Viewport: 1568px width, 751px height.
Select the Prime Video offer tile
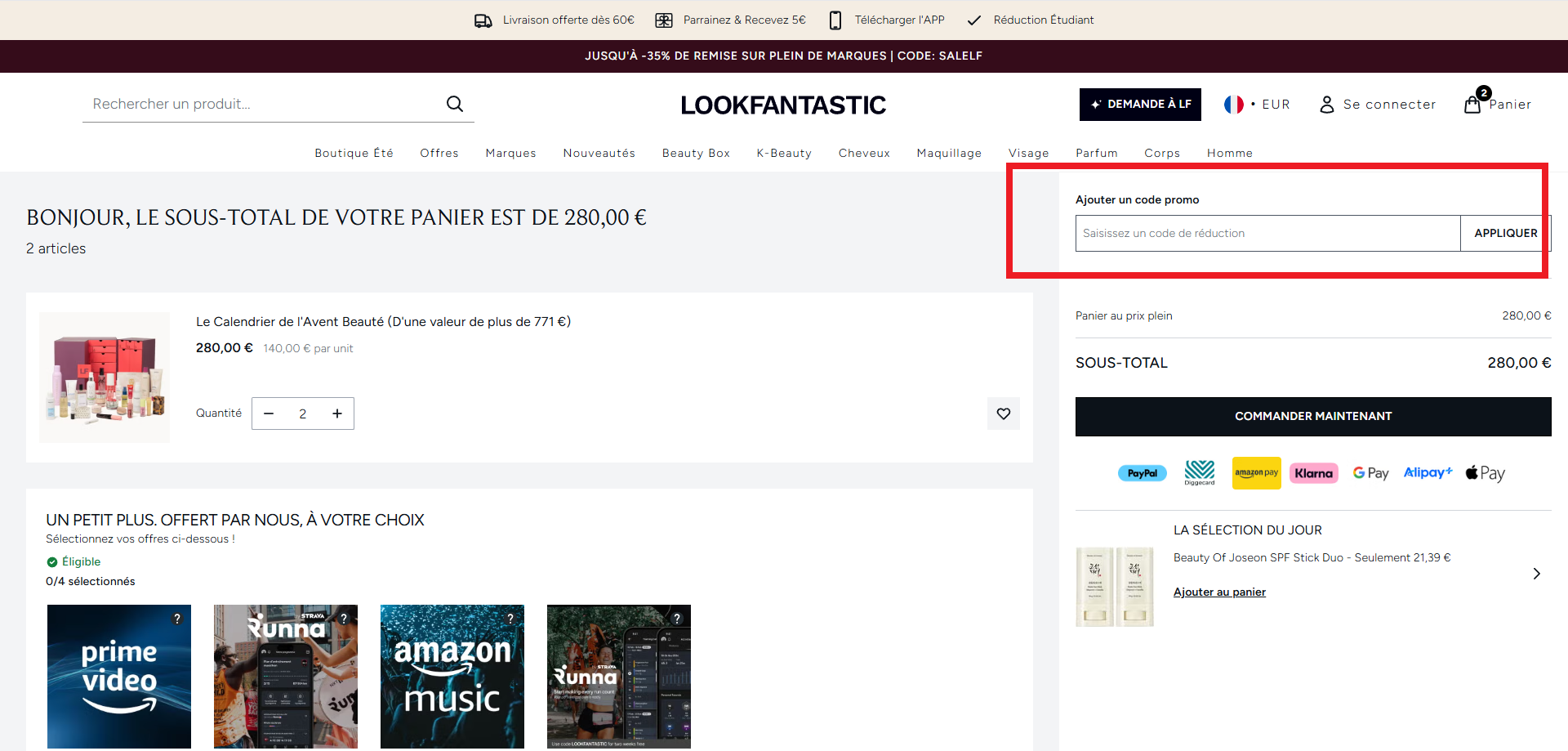[x=119, y=677]
